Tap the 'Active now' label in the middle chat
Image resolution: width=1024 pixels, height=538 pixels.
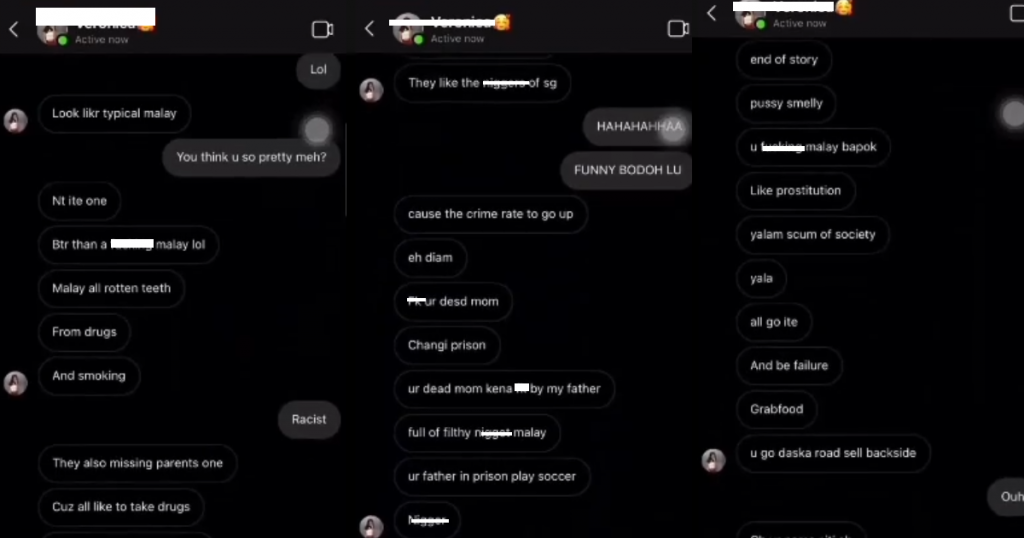coord(457,39)
